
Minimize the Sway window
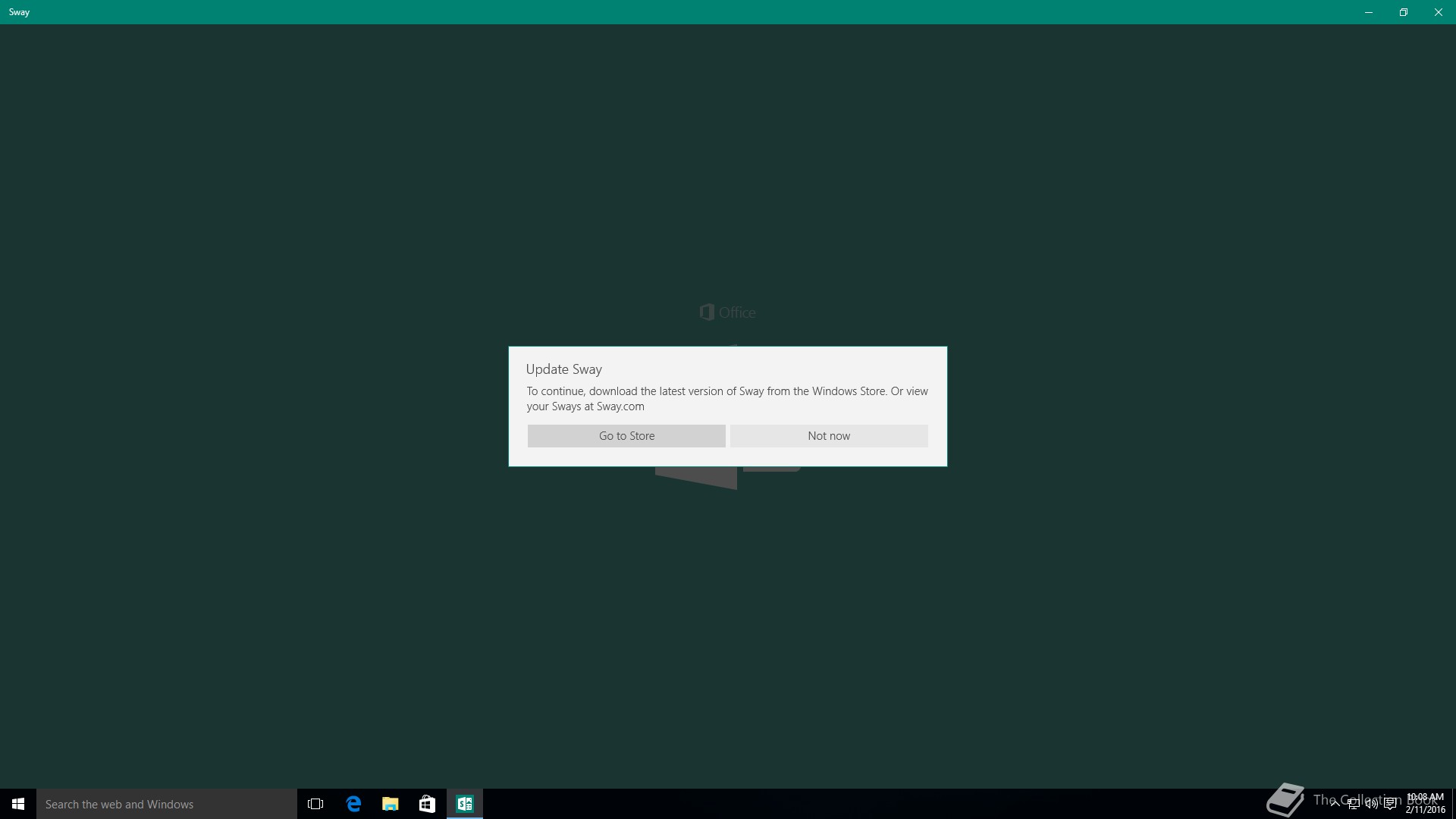(x=1369, y=12)
